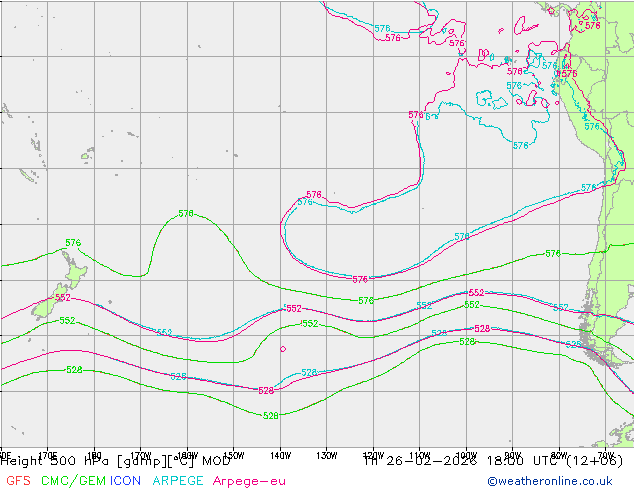The height and width of the screenshot is (490, 634).
Task: Click the 140W longitude axis label
Action: tap(280, 456)
